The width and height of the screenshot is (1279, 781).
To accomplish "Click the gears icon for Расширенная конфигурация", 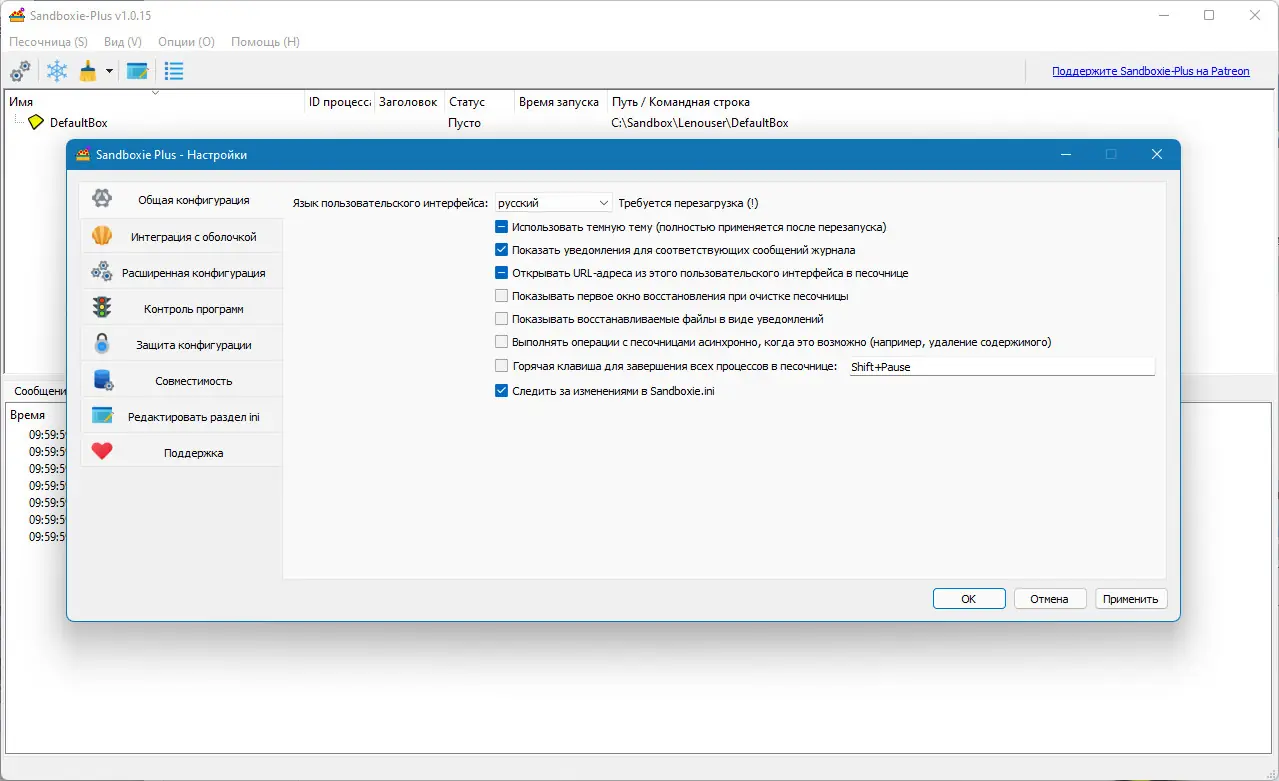I will pos(101,272).
